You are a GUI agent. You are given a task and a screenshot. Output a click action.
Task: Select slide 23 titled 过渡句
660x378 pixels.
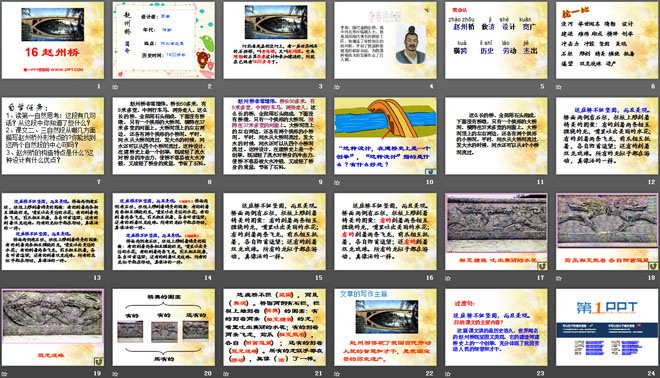496,327
